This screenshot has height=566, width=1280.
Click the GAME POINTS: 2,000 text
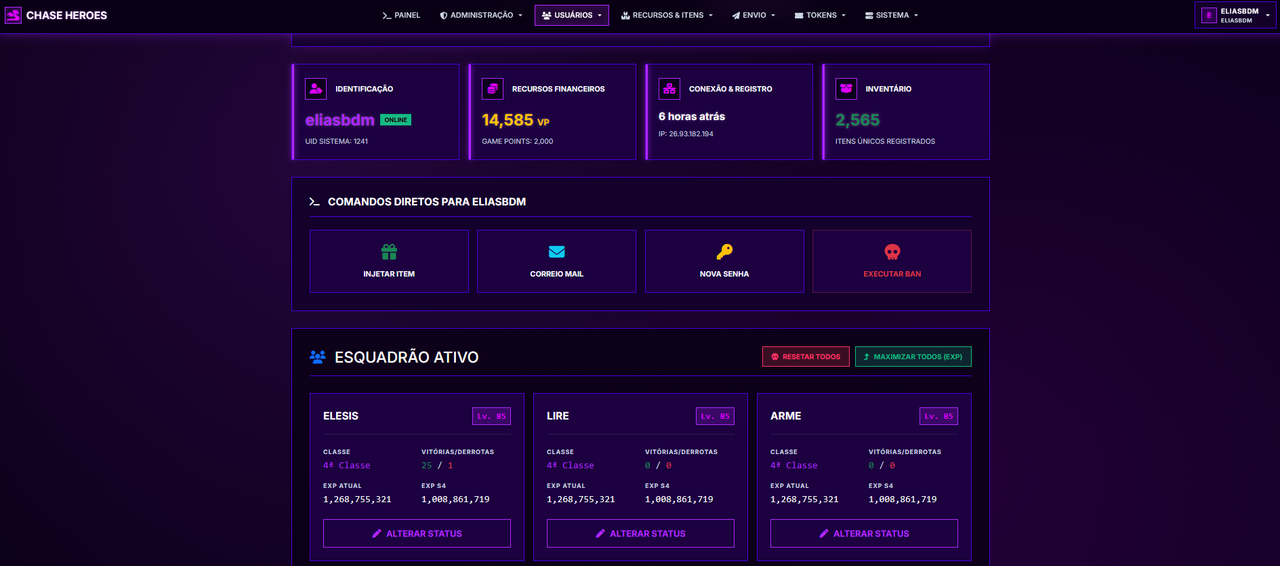[x=517, y=141]
